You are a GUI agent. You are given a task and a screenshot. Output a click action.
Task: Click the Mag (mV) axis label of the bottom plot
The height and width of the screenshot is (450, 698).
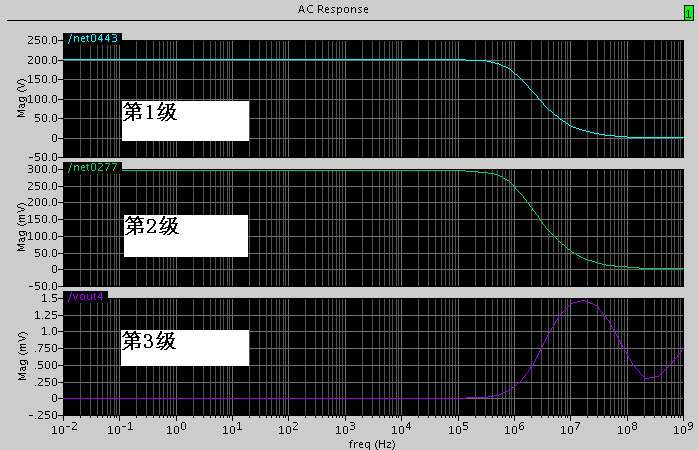(x=22, y=356)
